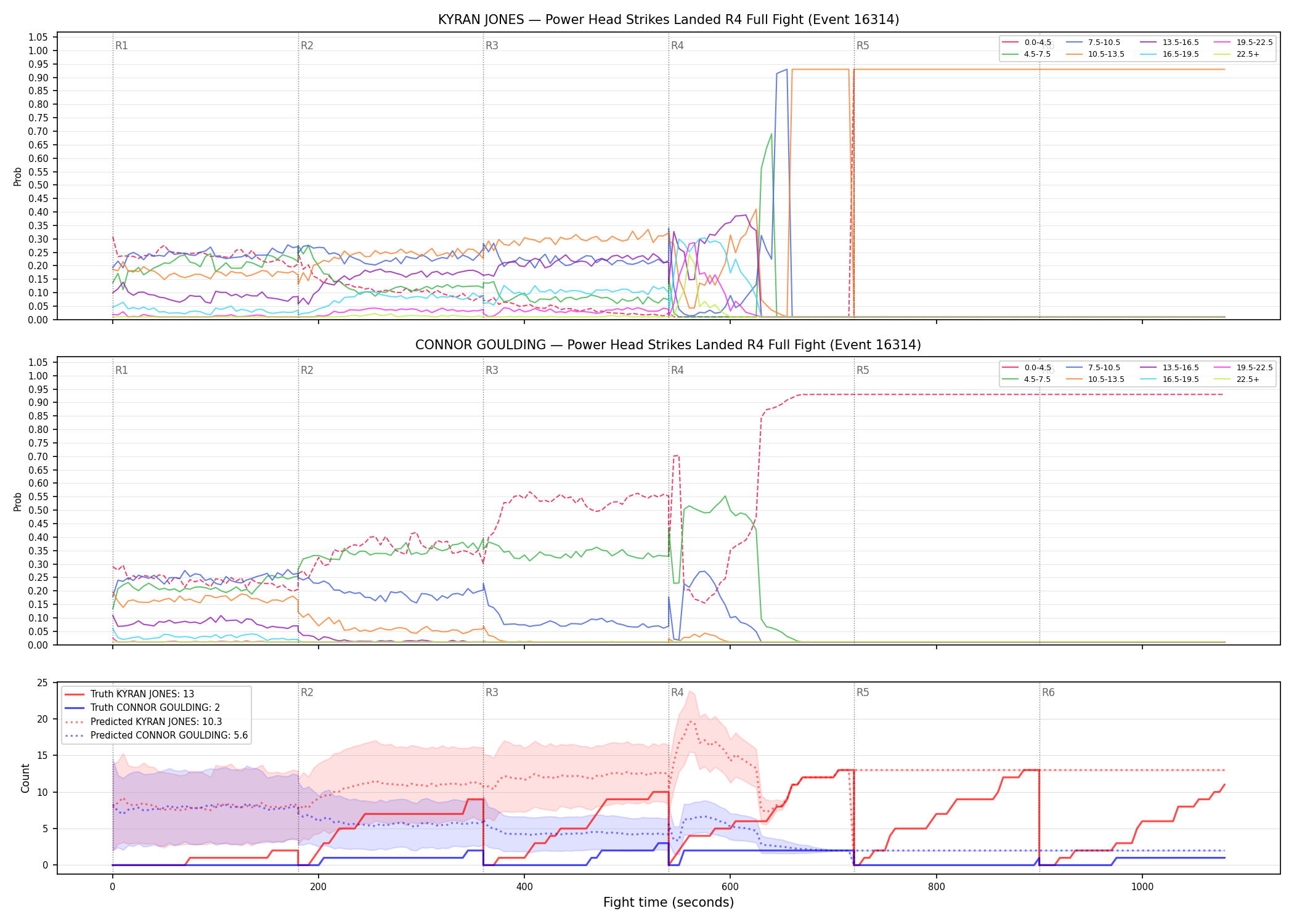Click the magenta 19.5-22.5 line swatch in Kyran Jones legend

pyautogui.click(x=1223, y=43)
